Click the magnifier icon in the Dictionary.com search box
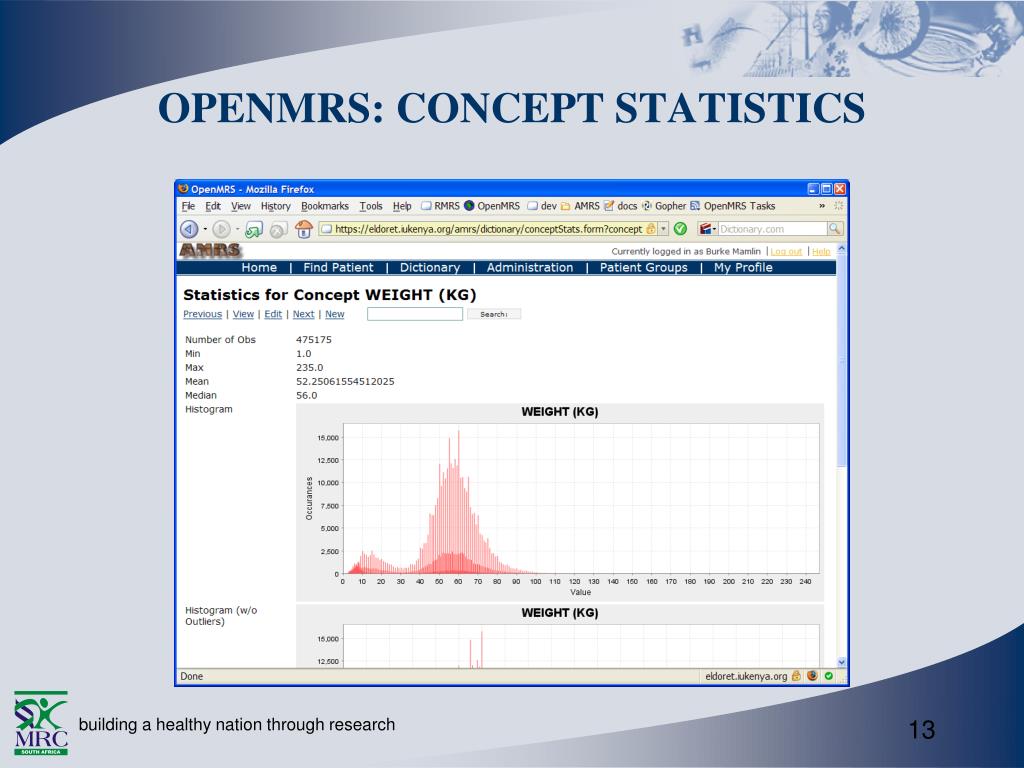 (834, 229)
